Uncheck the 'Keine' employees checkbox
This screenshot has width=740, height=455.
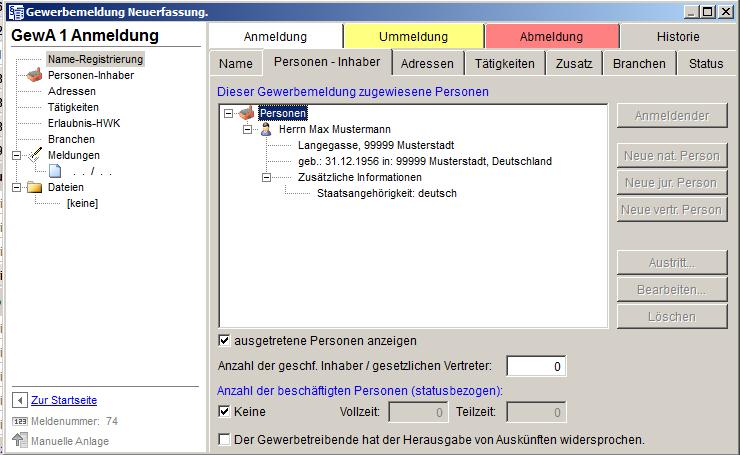[x=224, y=411]
